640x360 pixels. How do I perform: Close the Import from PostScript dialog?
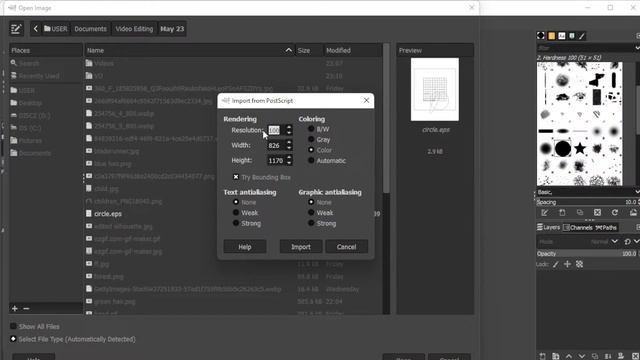[x=366, y=100]
